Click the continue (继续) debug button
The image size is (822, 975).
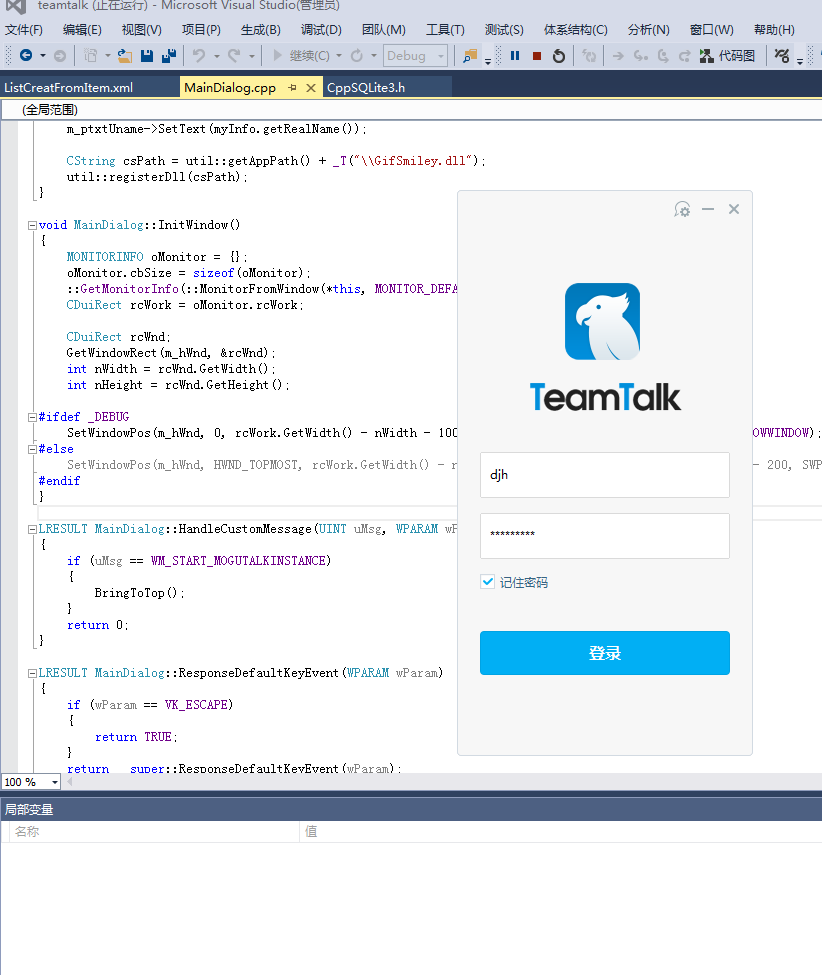click(302, 56)
